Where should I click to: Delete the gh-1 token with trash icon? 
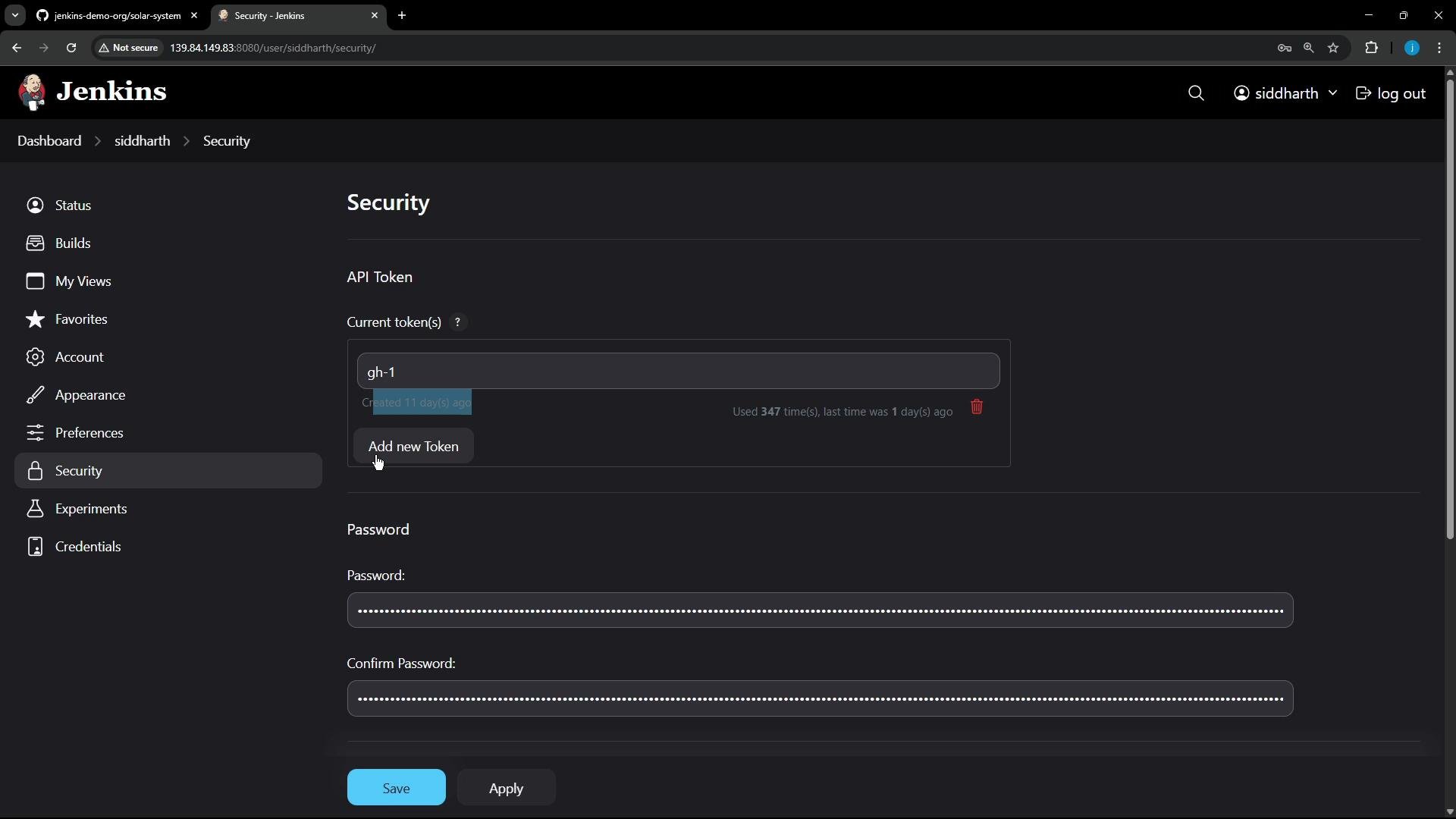pos(977,407)
